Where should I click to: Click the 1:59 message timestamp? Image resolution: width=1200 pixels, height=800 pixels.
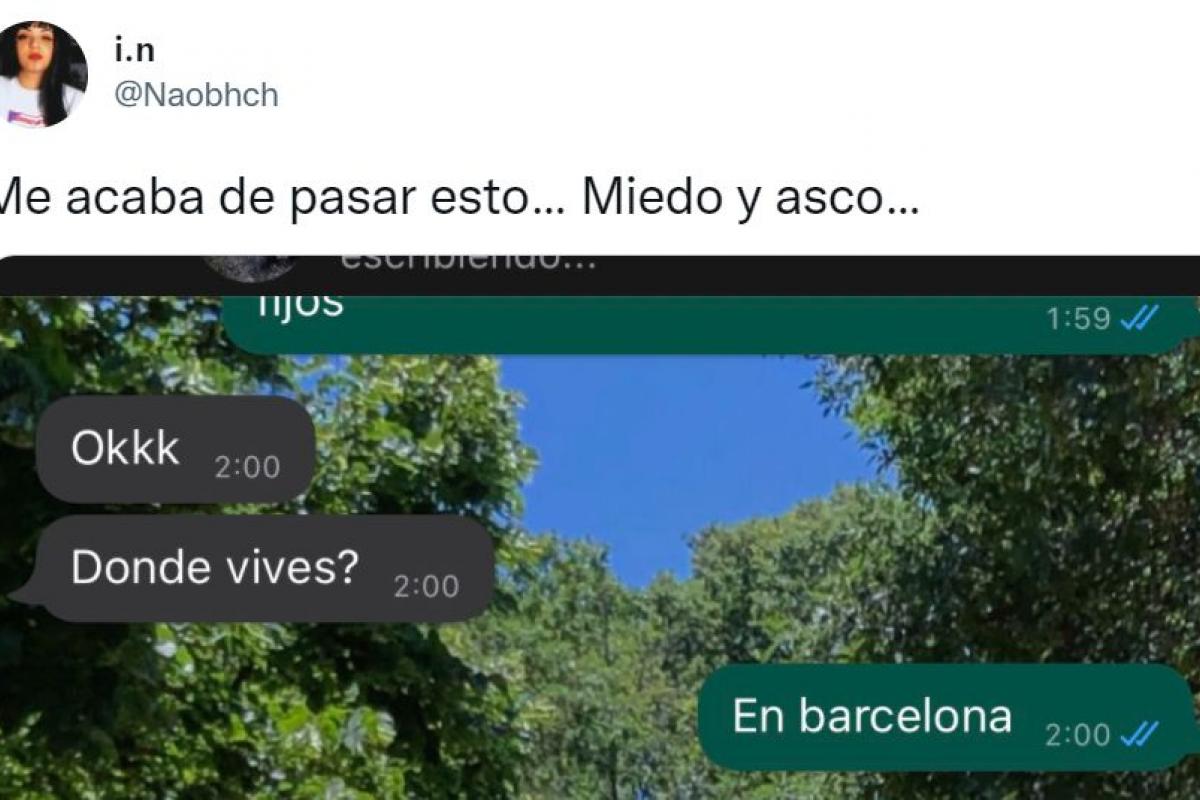pos(1078,319)
